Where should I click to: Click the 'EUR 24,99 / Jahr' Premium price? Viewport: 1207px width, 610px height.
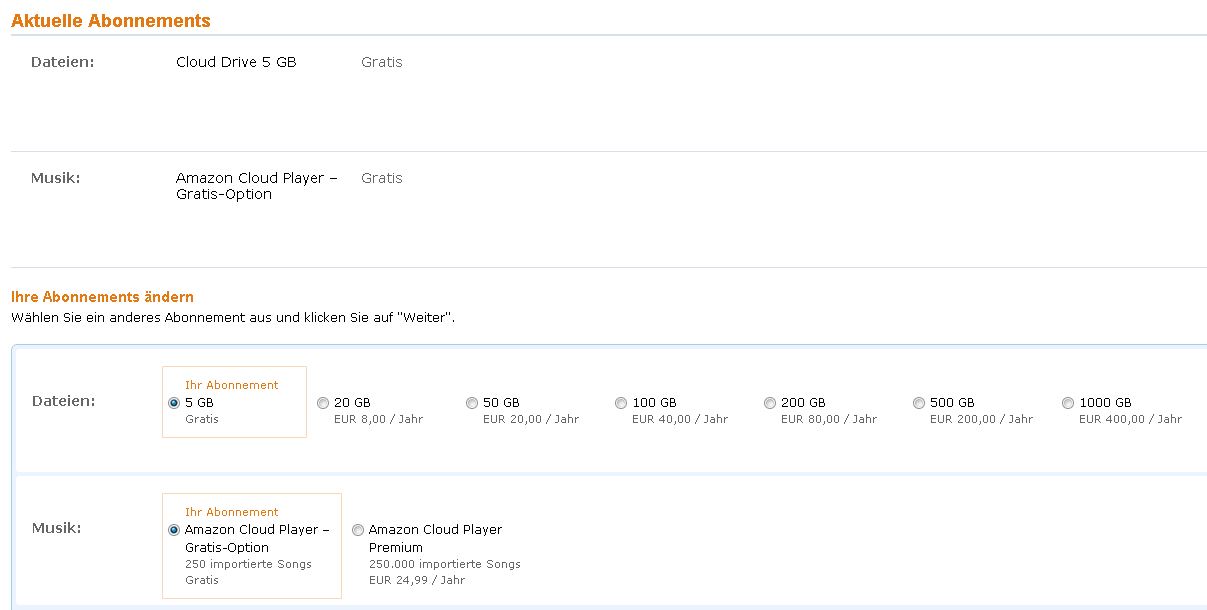coord(417,580)
